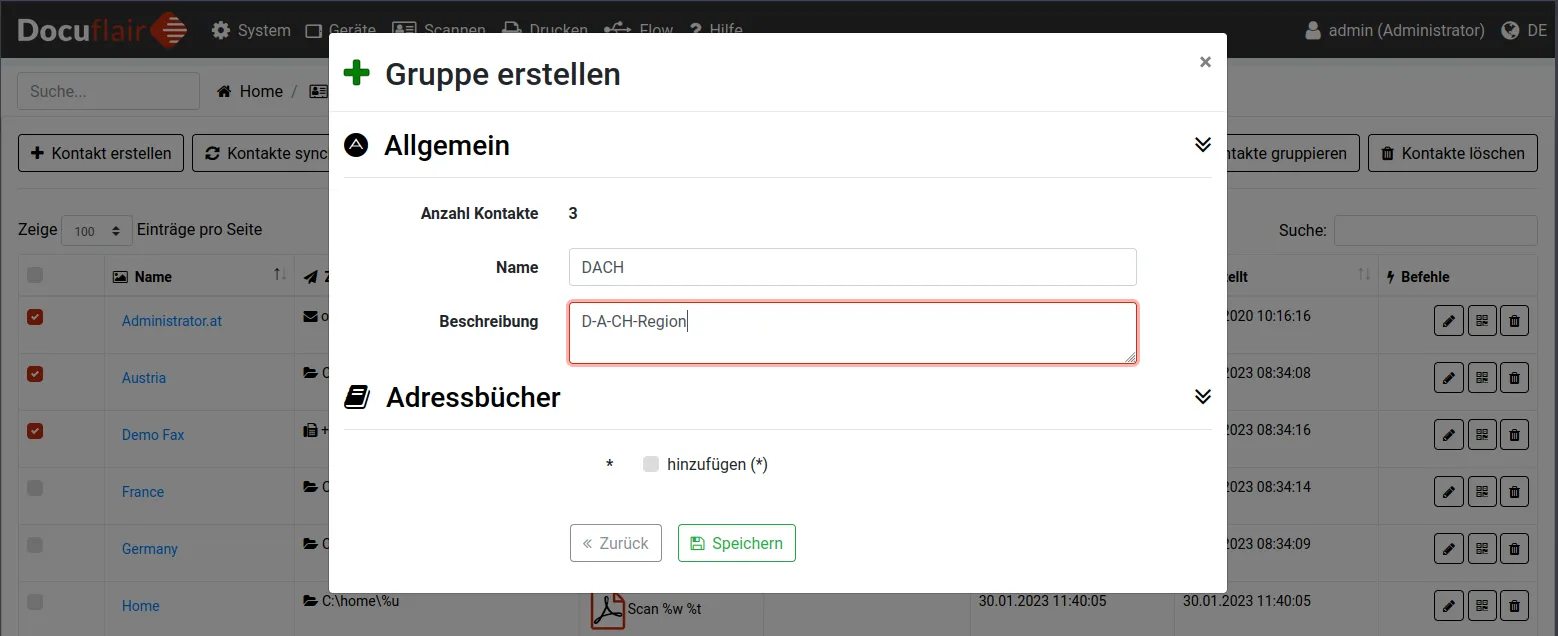The image size is (1558, 636).
Task: Click the globe language icon labeled DE
Action: [x=1524, y=31]
